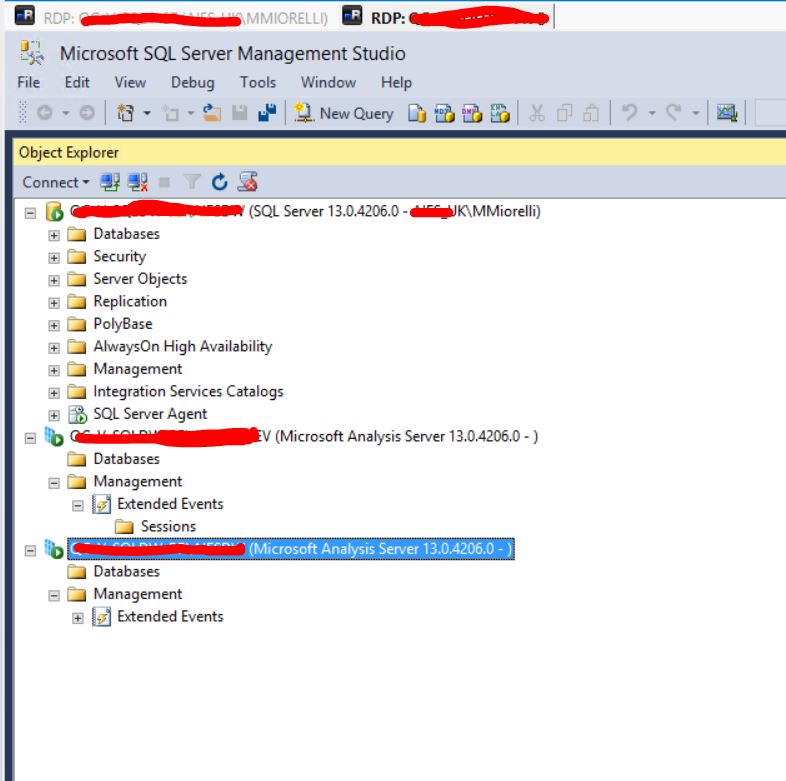The width and height of the screenshot is (786, 781).
Task: Open the Help menu
Action: pos(396,82)
